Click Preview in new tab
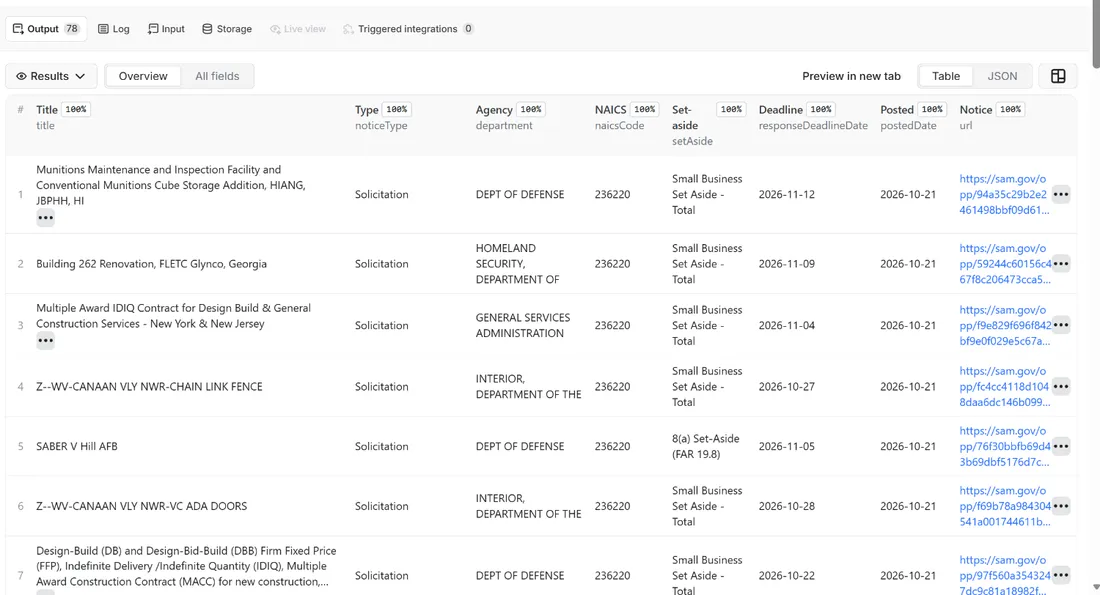 pos(851,76)
